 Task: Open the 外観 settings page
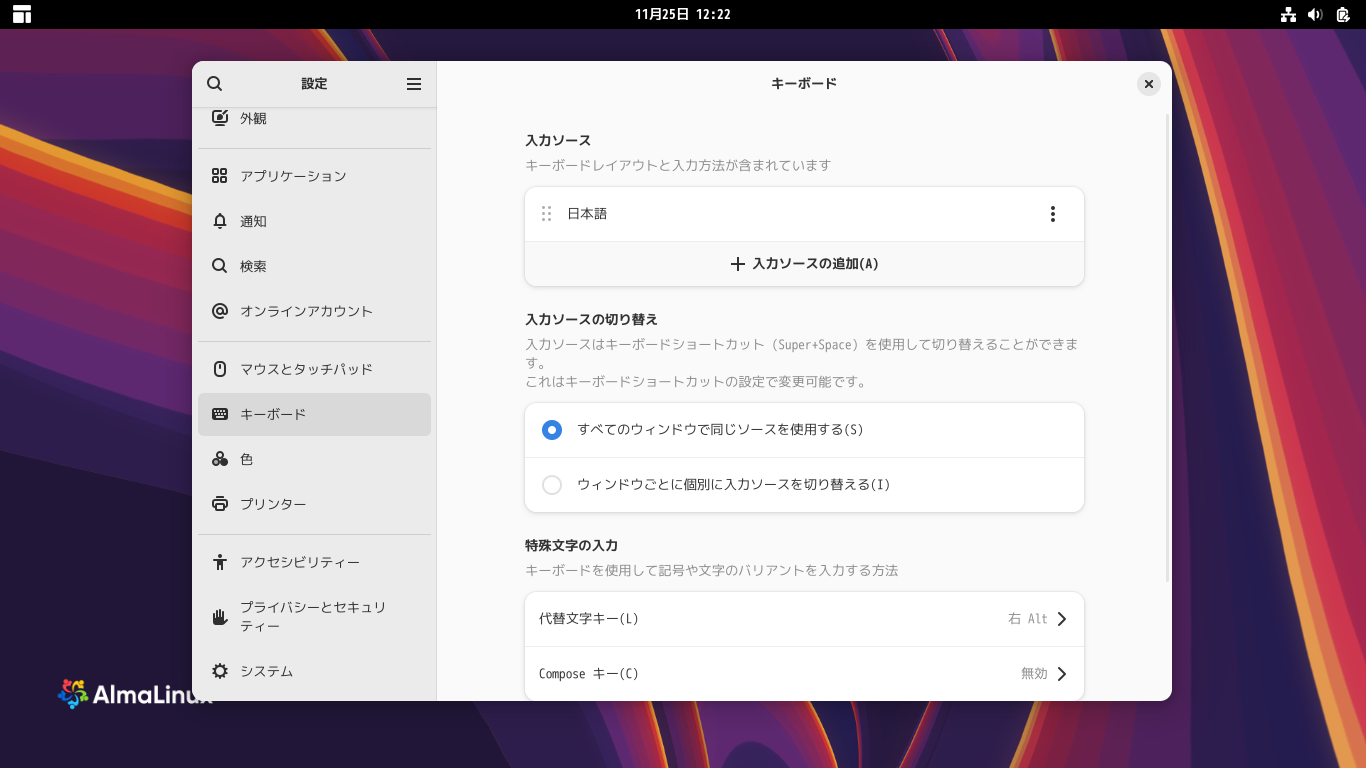(314, 118)
